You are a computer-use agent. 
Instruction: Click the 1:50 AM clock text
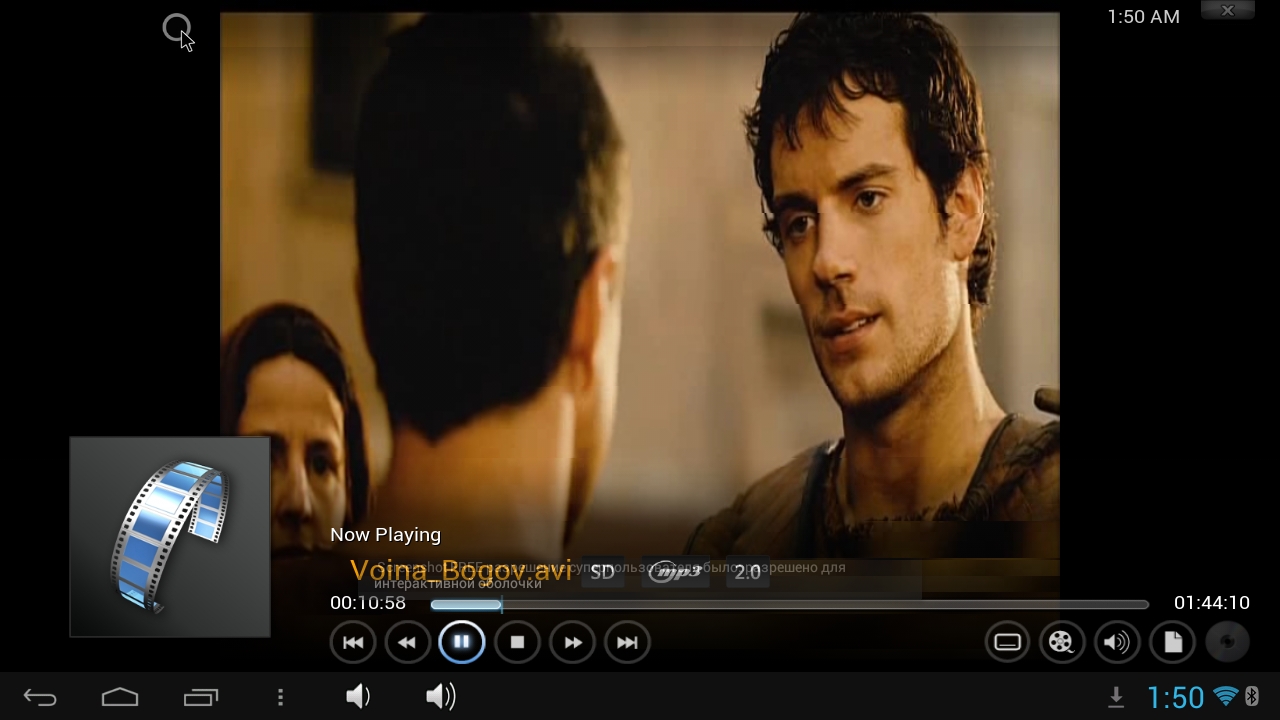(x=1144, y=17)
